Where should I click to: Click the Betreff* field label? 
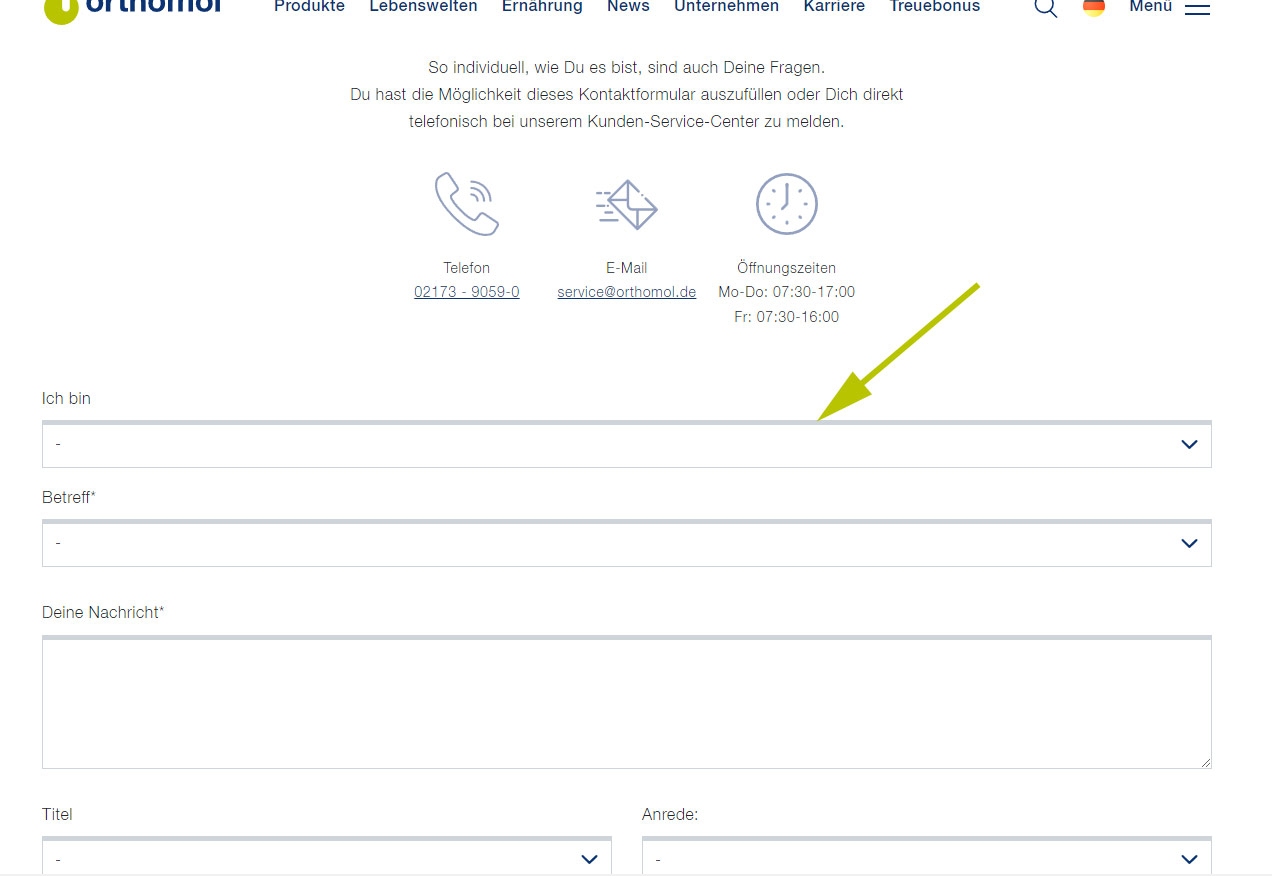coord(69,497)
